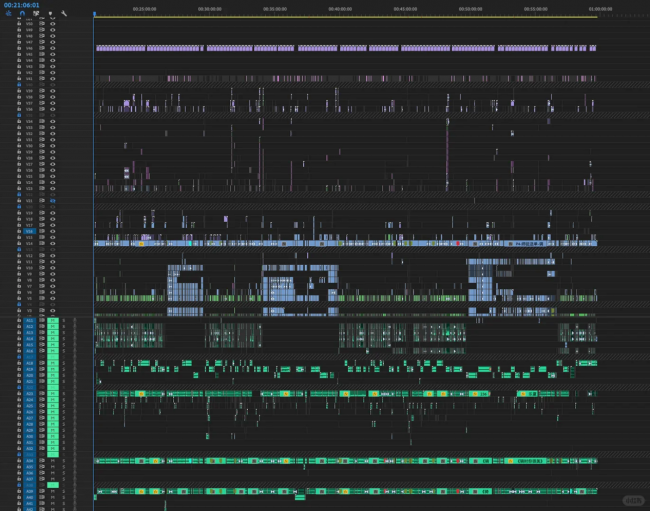The height and width of the screenshot is (511, 650).
Task: Click the time ruler at 00:40:00:00
Action: (x=339, y=9)
